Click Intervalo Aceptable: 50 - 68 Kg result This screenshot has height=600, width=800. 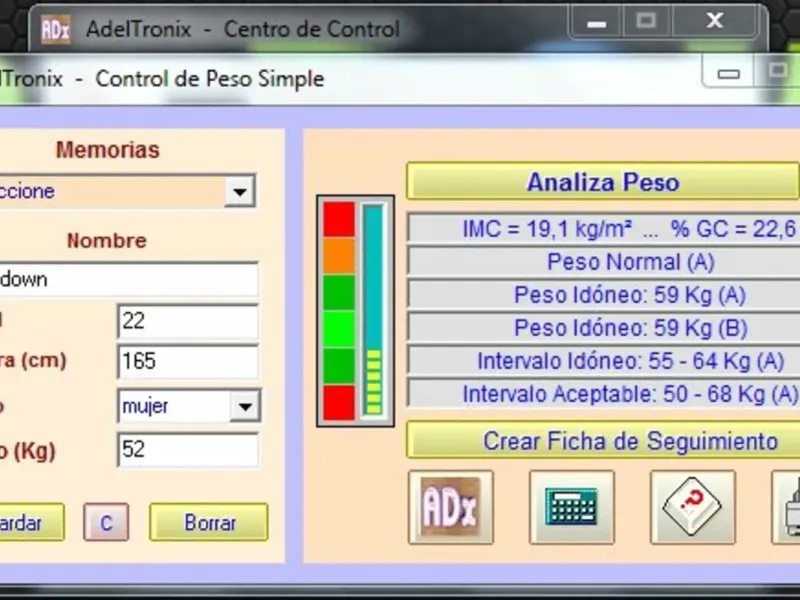(603, 394)
